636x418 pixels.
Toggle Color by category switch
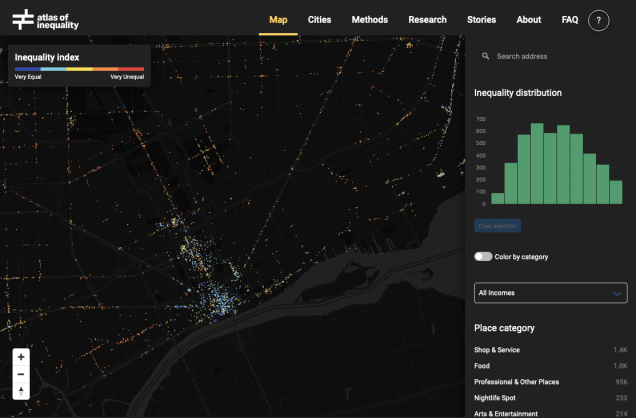[484, 257]
